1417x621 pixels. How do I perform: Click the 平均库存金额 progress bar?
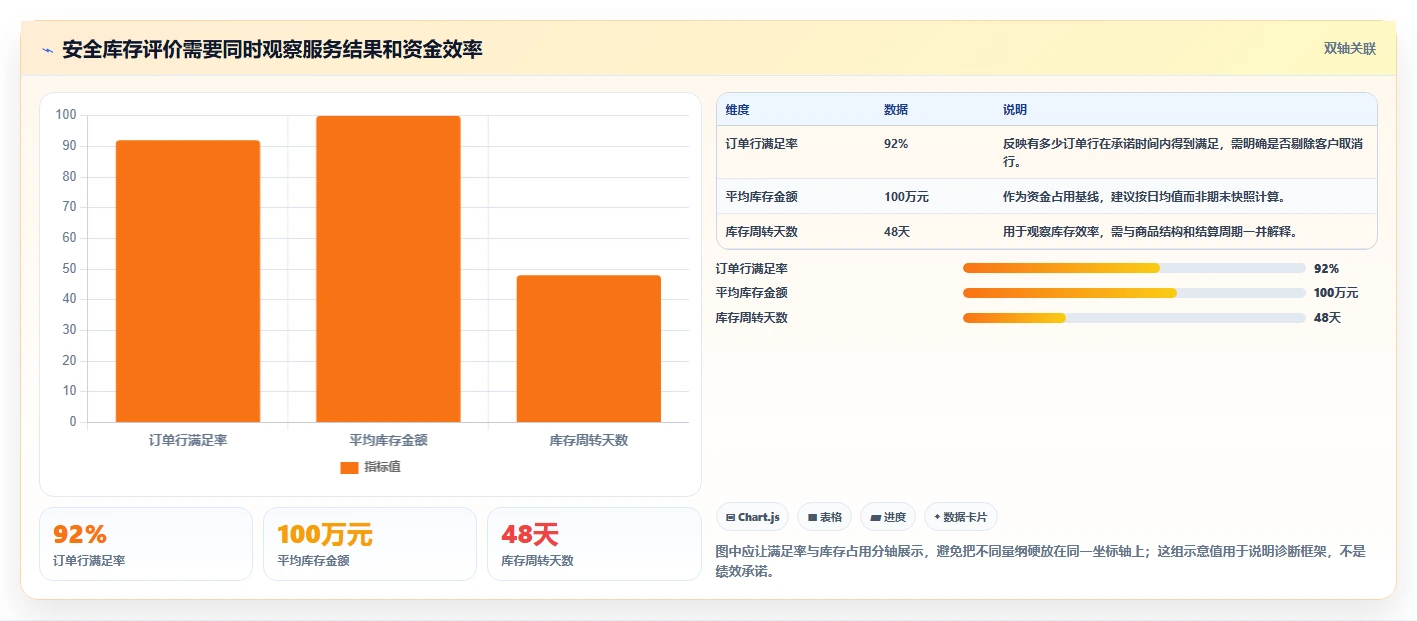click(1134, 293)
